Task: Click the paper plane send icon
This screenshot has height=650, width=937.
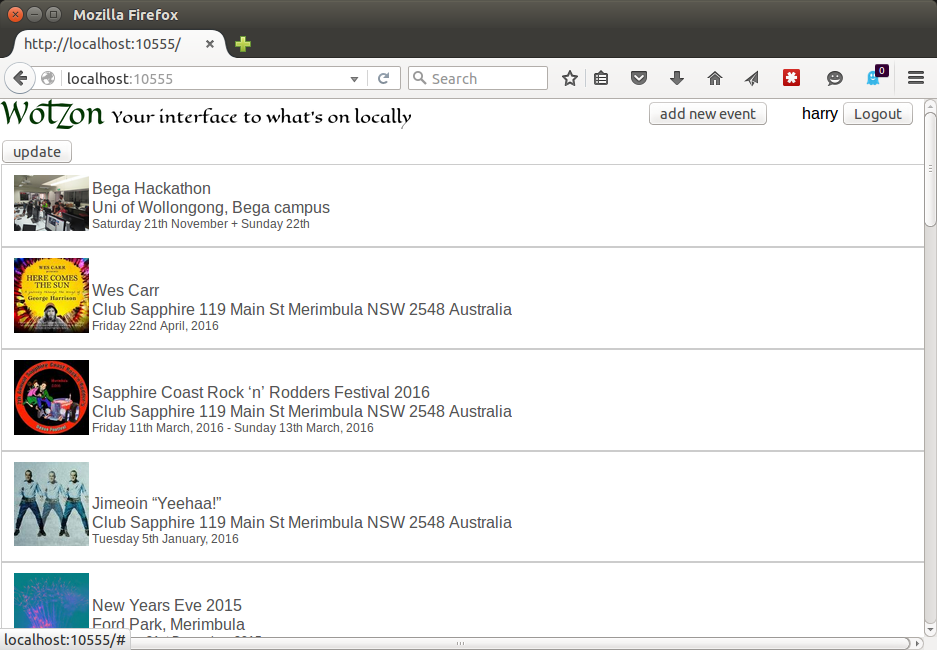Action: (x=752, y=78)
